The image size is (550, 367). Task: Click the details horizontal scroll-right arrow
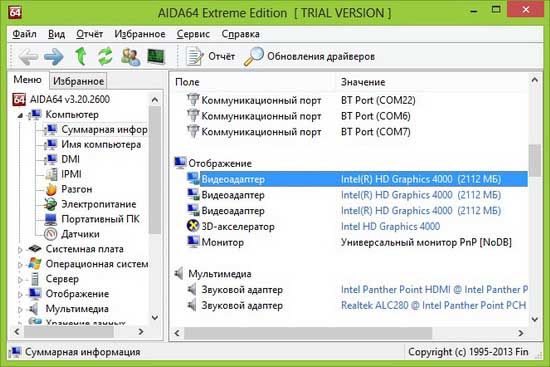(x=521, y=333)
